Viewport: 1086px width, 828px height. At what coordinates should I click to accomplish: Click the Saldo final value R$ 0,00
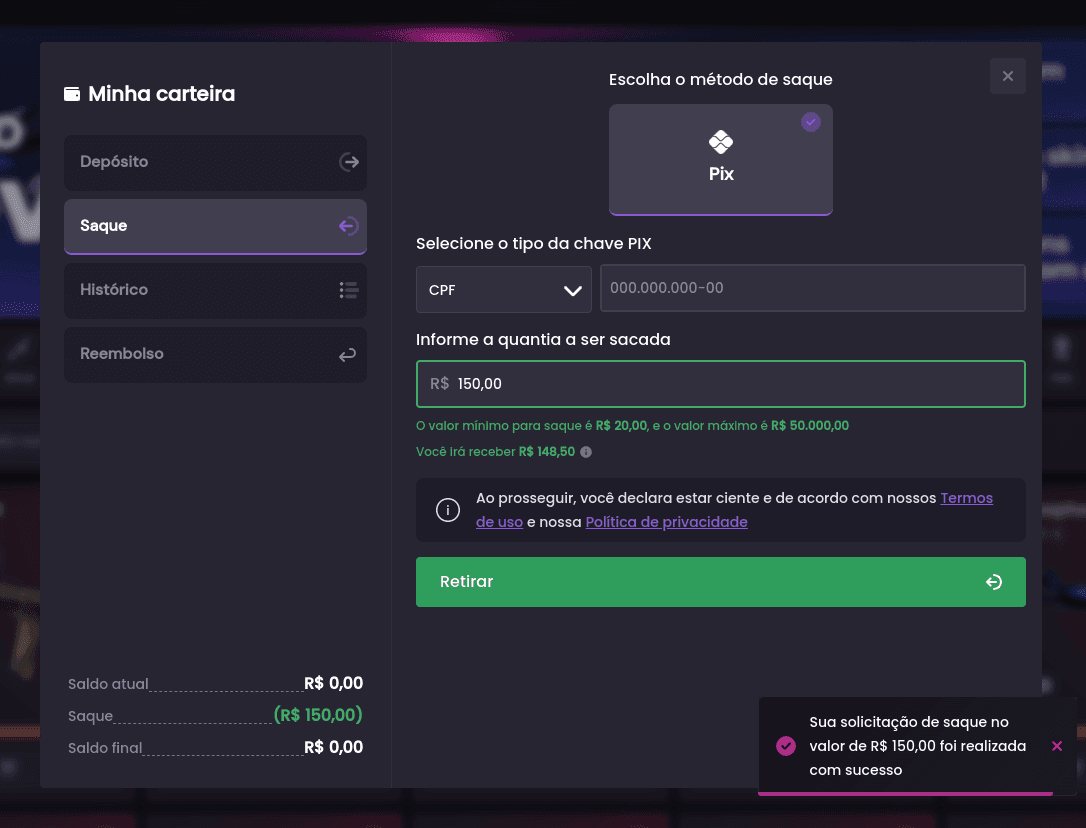tap(333, 747)
